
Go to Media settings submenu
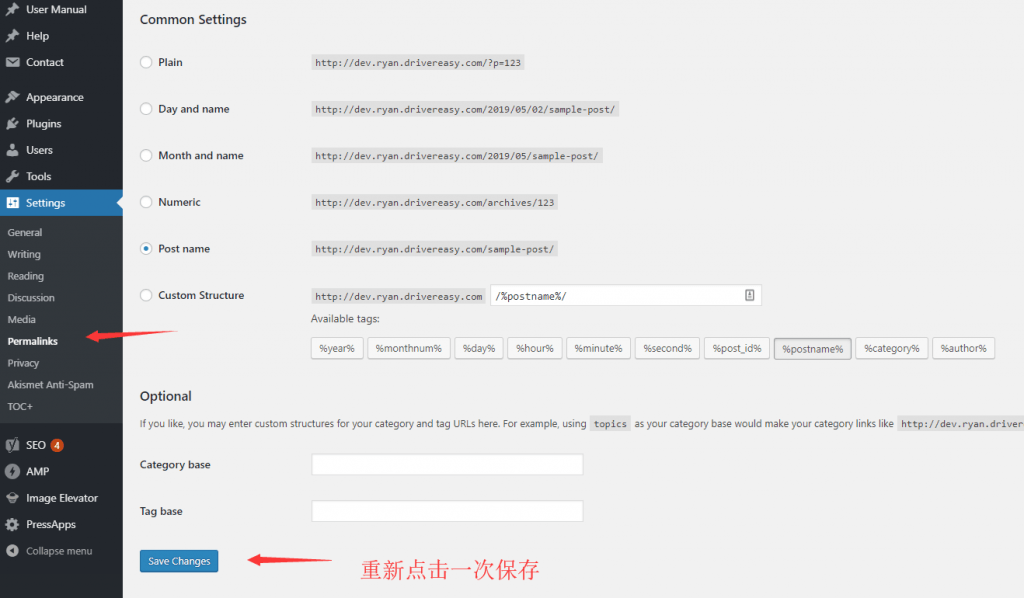[22, 319]
